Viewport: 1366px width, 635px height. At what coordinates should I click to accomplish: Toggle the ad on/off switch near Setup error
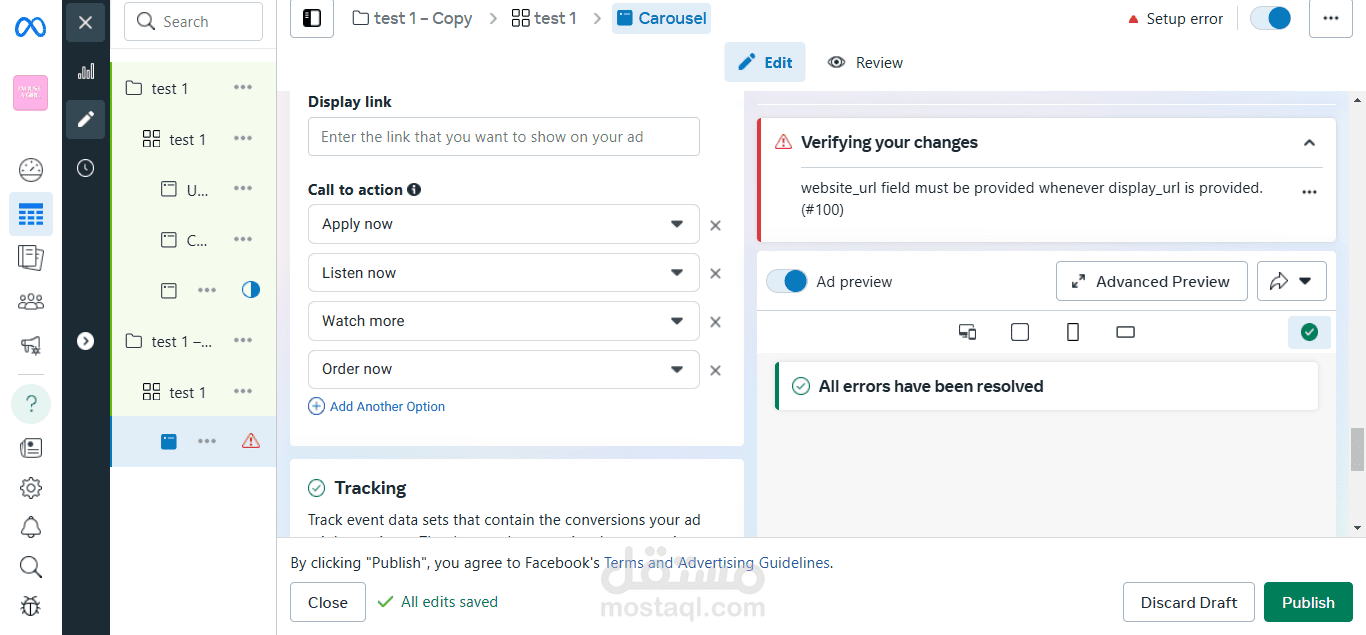tap(1271, 18)
